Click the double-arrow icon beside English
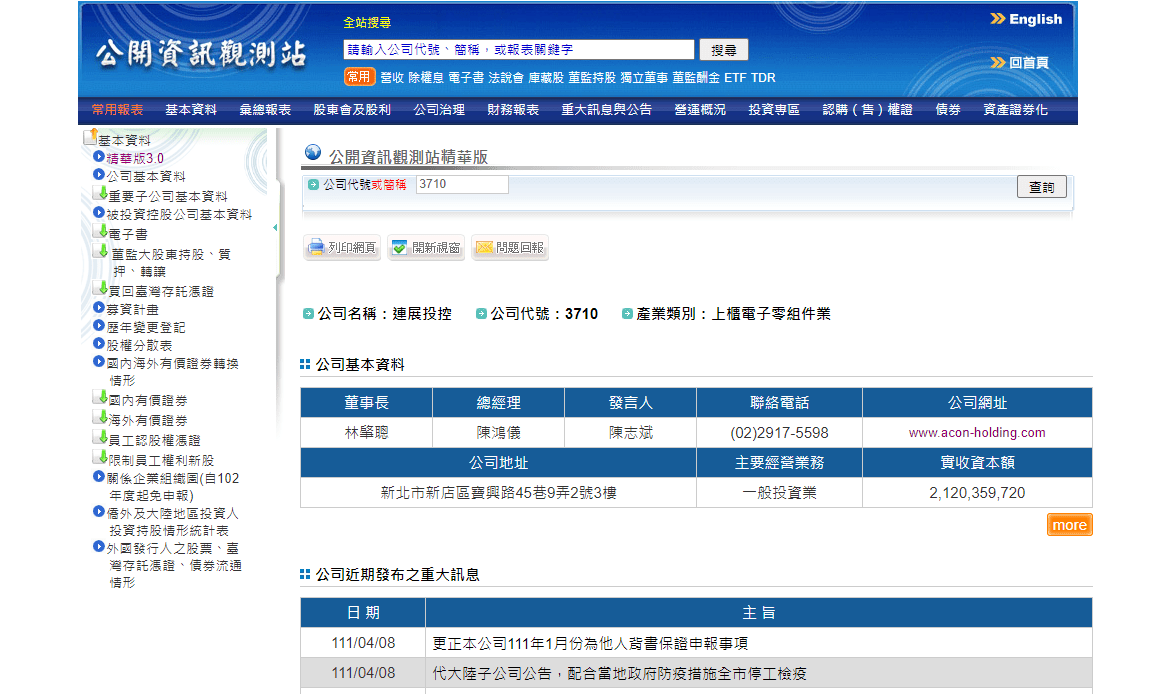The image size is (1152, 697). point(998,19)
